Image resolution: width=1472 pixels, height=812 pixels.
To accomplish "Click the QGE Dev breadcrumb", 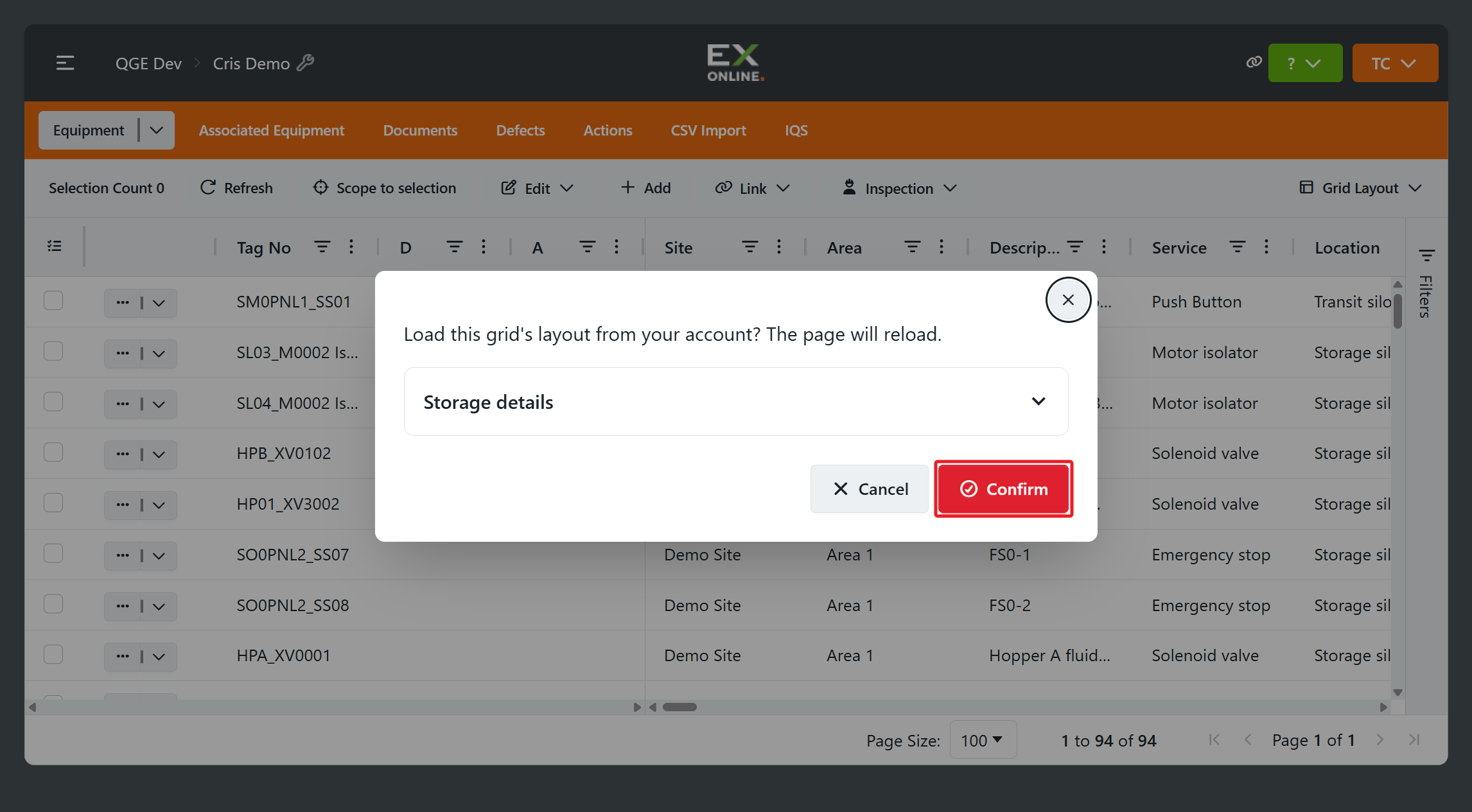I will tap(148, 63).
